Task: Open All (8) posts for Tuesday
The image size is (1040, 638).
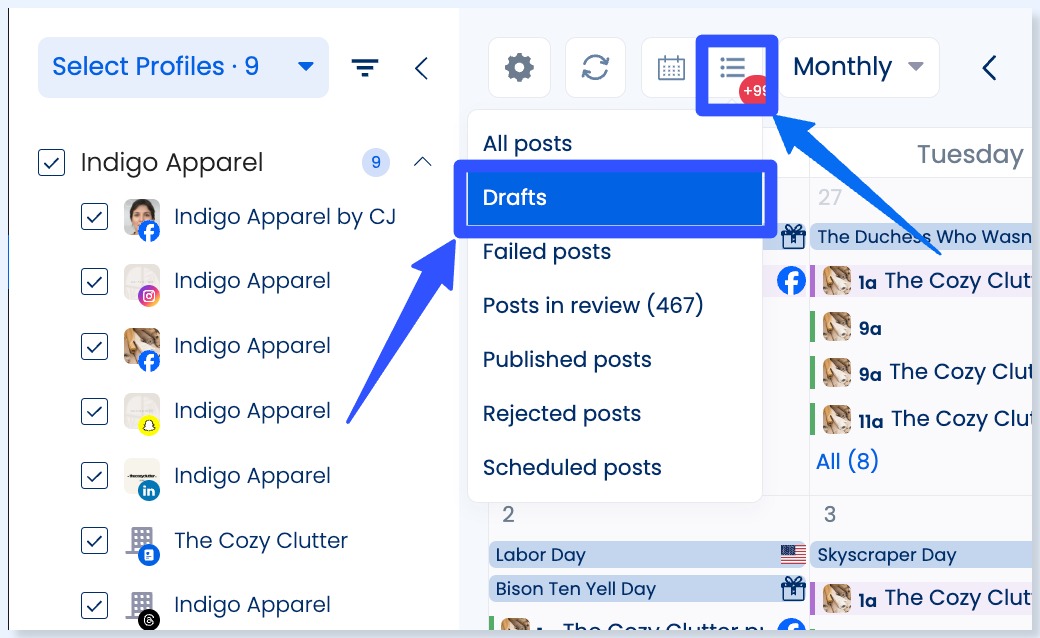Action: point(847,460)
